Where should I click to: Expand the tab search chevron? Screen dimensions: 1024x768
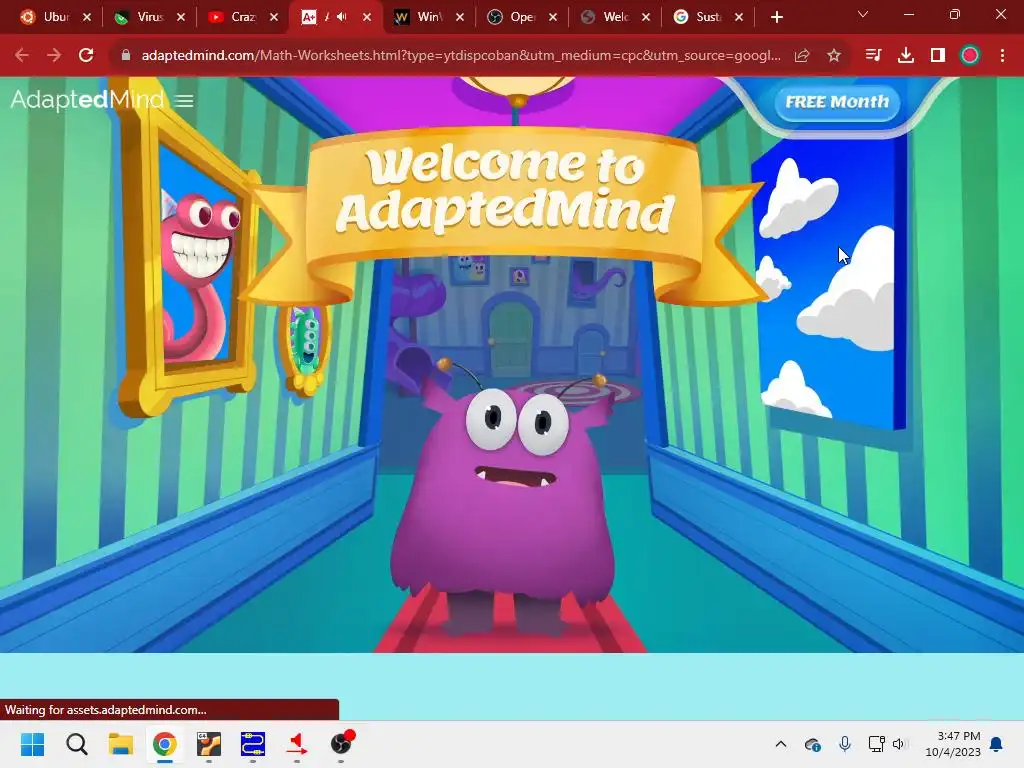pos(863,14)
